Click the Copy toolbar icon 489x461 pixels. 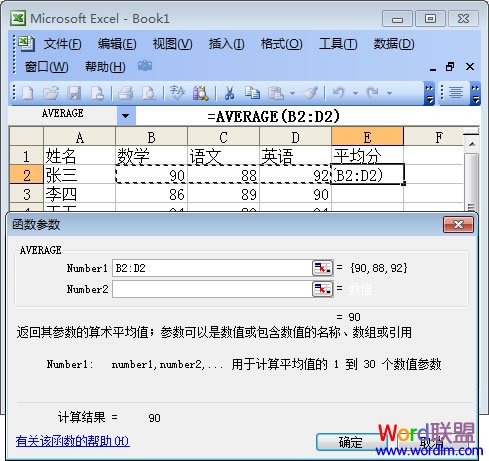(x=252, y=93)
